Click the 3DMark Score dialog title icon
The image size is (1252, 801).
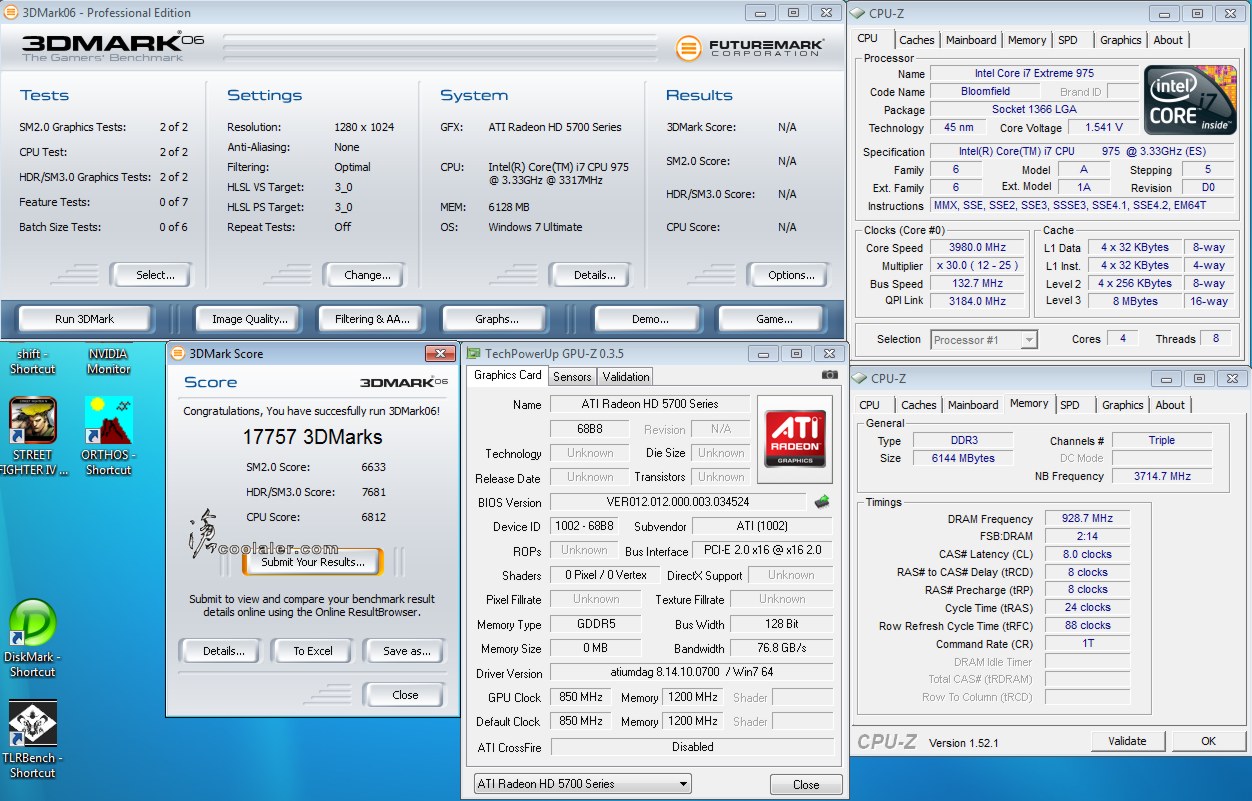tap(178, 353)
